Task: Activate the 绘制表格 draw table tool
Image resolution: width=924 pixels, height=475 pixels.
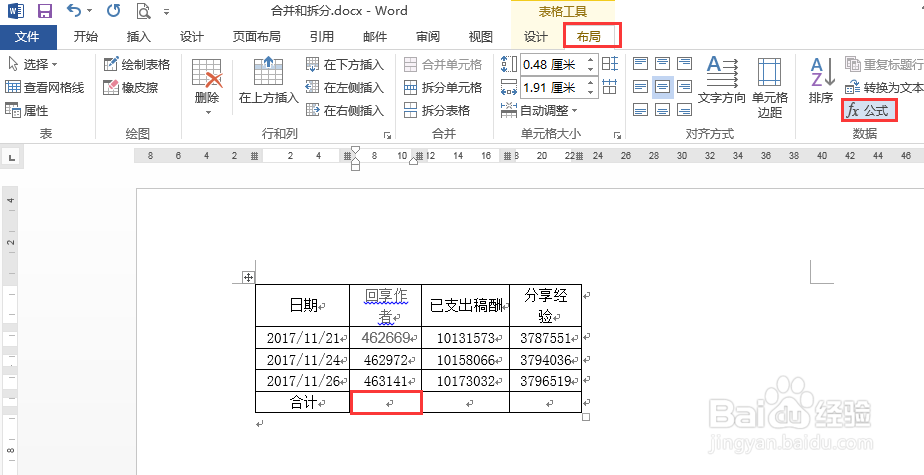Action: (137, 64)
